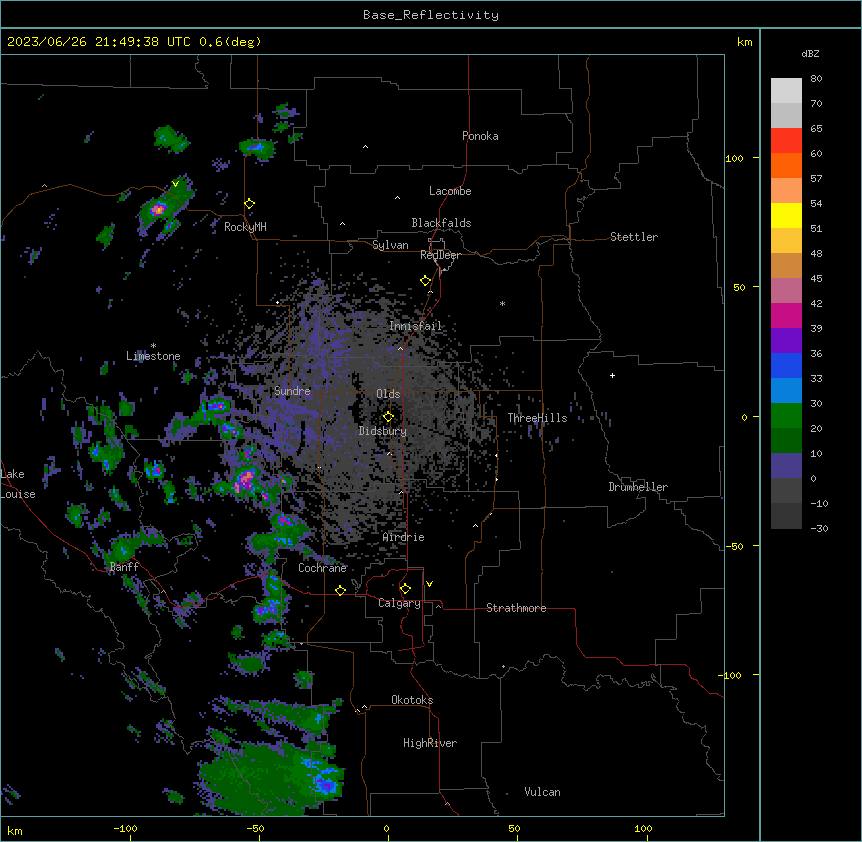The width and height of the screenshot is (862, 842).
Task: Click the Lake Louise label at left edge
Action: pyautogui.click(x=18, y=484)
